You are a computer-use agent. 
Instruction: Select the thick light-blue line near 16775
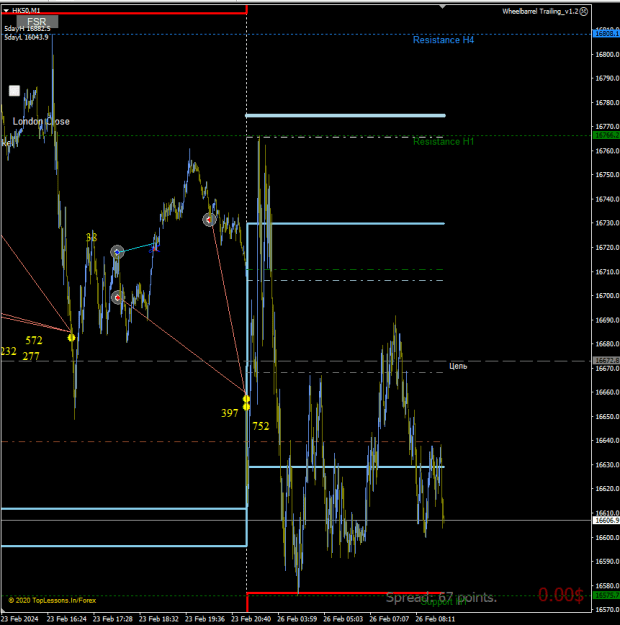tap(345, 116)
